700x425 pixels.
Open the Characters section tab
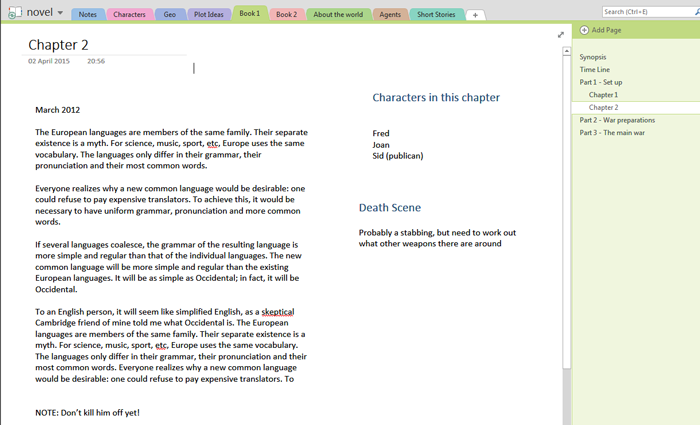[x=129, y=14]
